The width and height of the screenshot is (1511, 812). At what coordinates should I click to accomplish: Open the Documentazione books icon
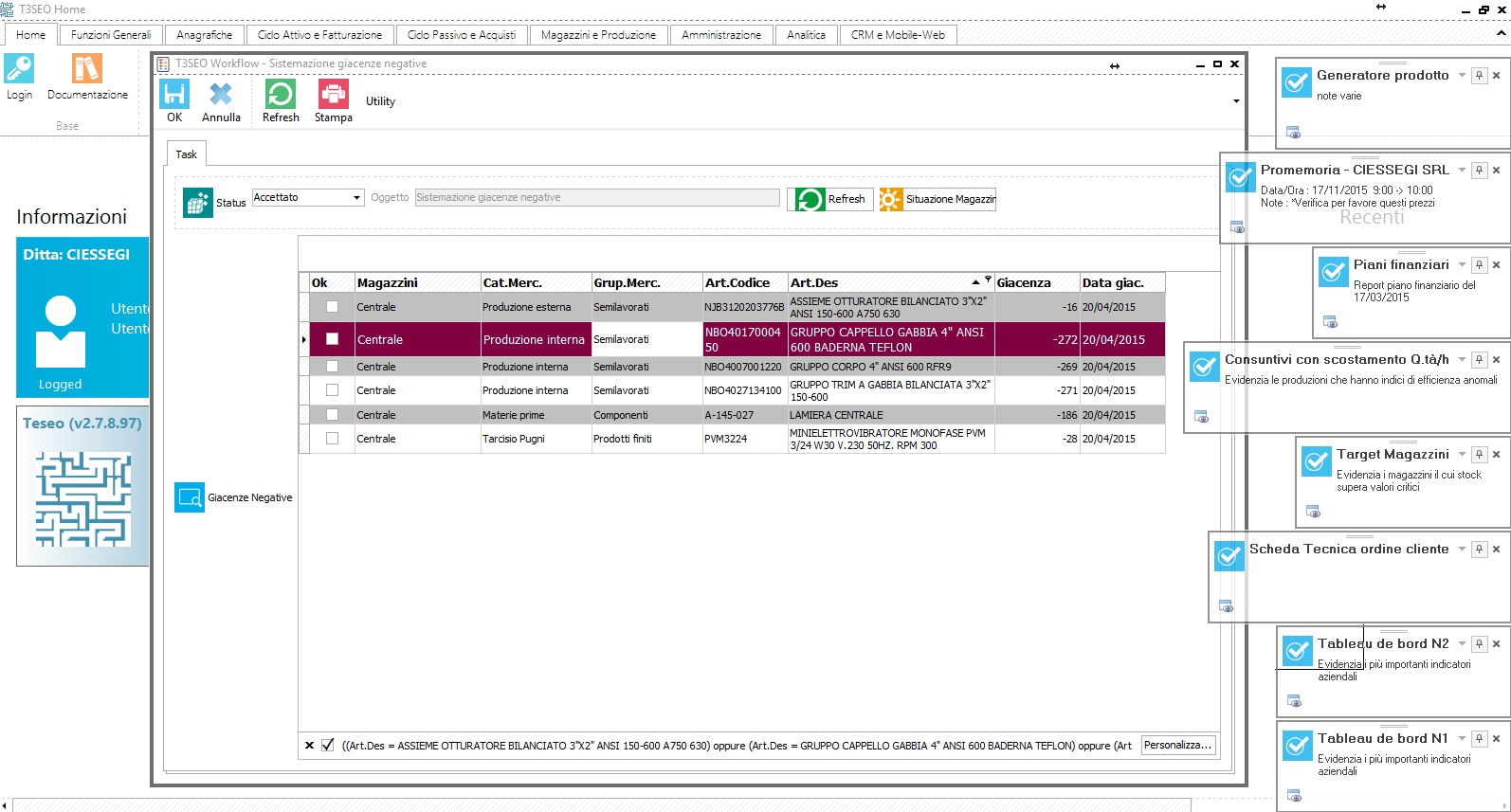tap(87, 68)
